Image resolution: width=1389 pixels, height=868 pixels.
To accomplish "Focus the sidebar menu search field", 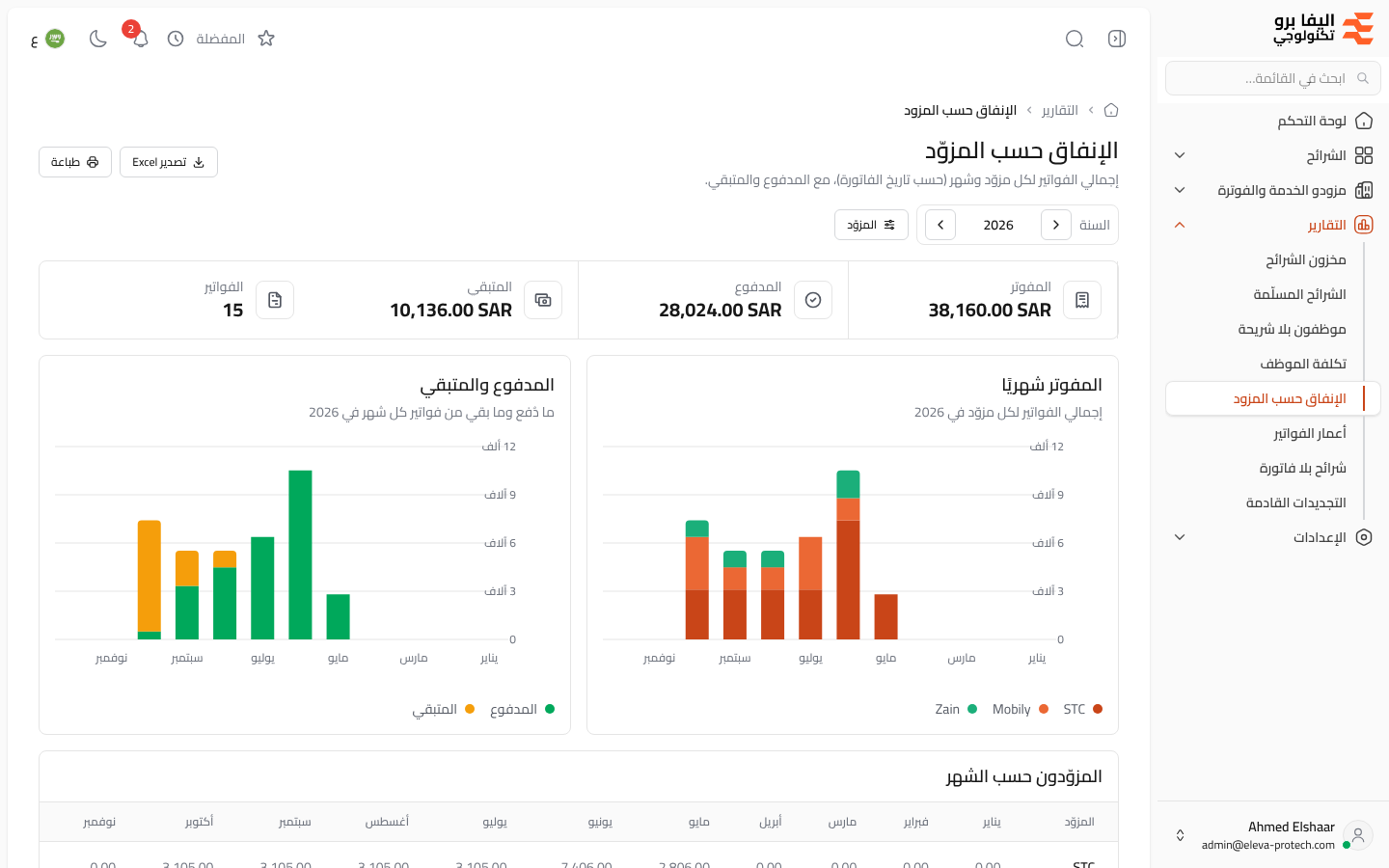I will 1273,78.
